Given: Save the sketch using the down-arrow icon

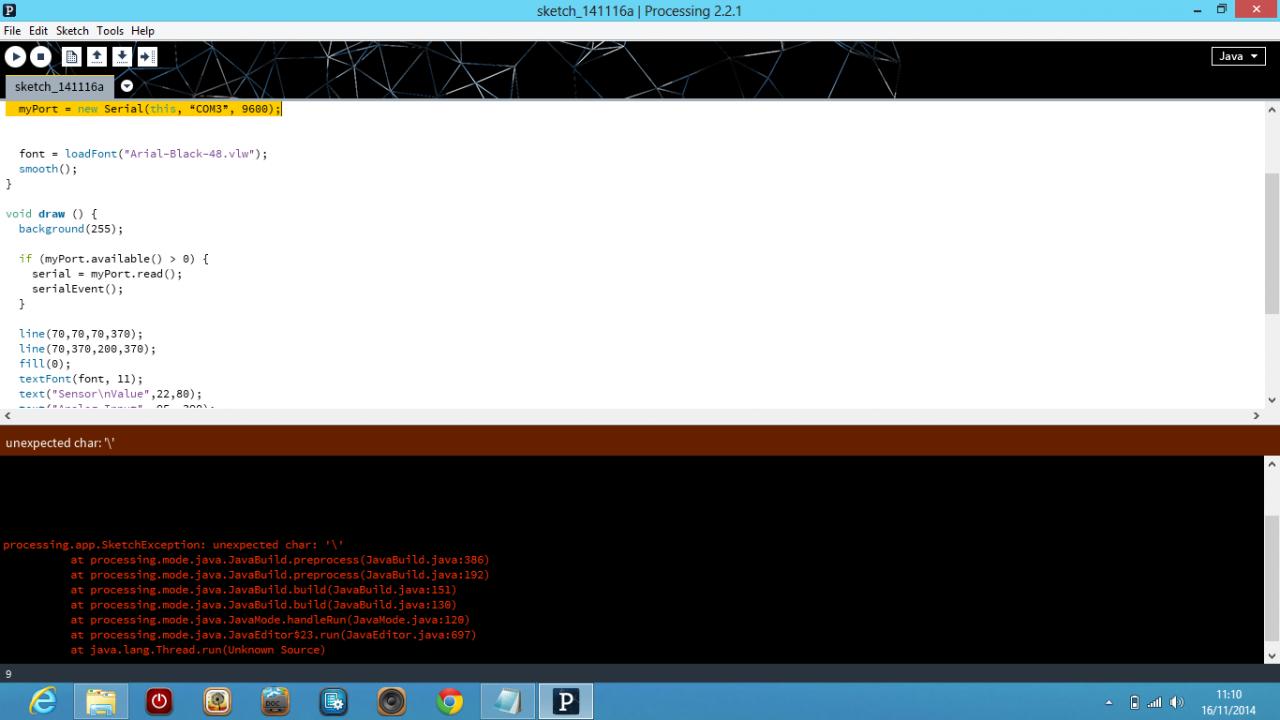Looking at the screenshot, I should coord(122,57).
